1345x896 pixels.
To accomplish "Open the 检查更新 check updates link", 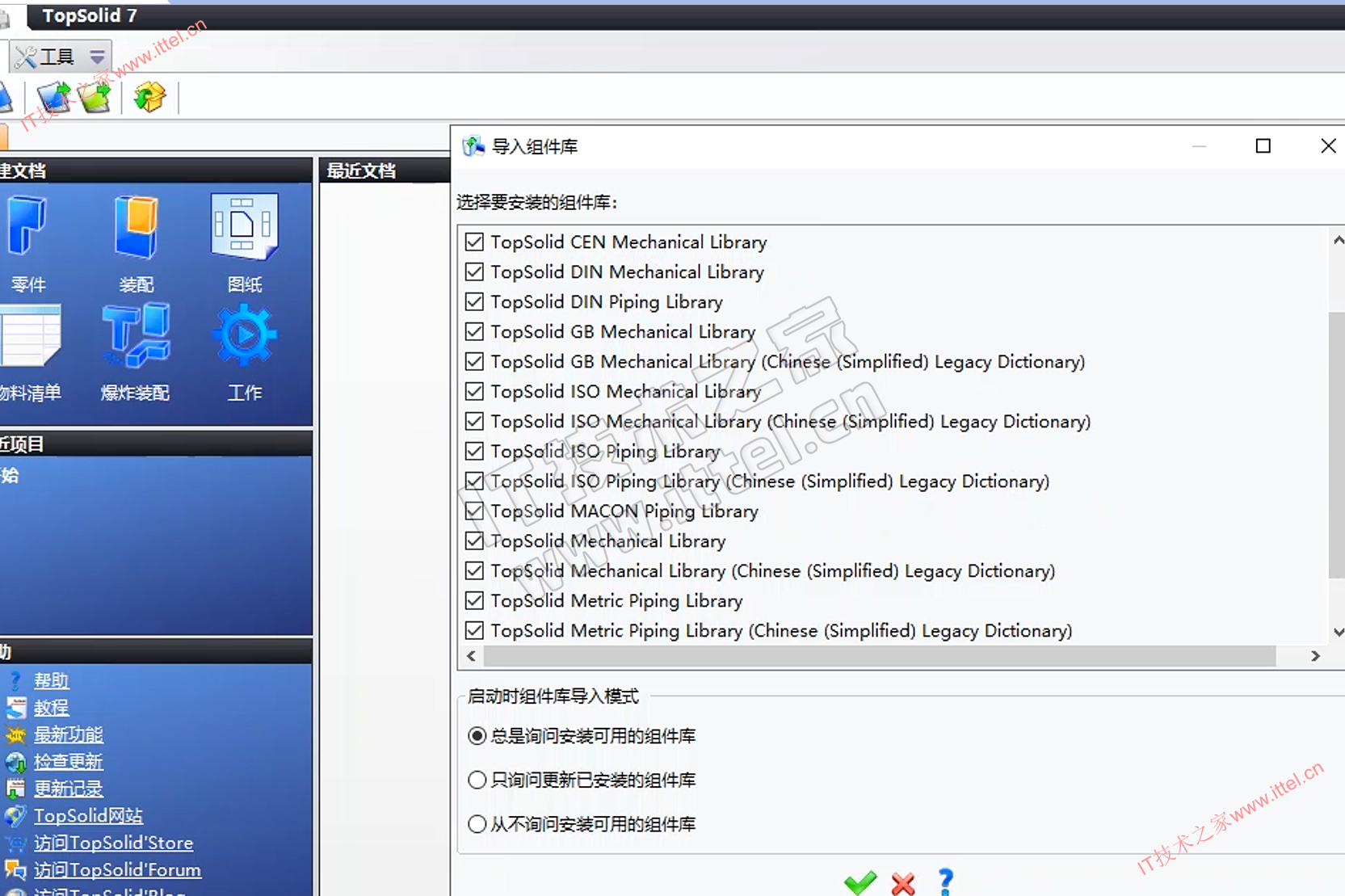I will pos(68,762).
